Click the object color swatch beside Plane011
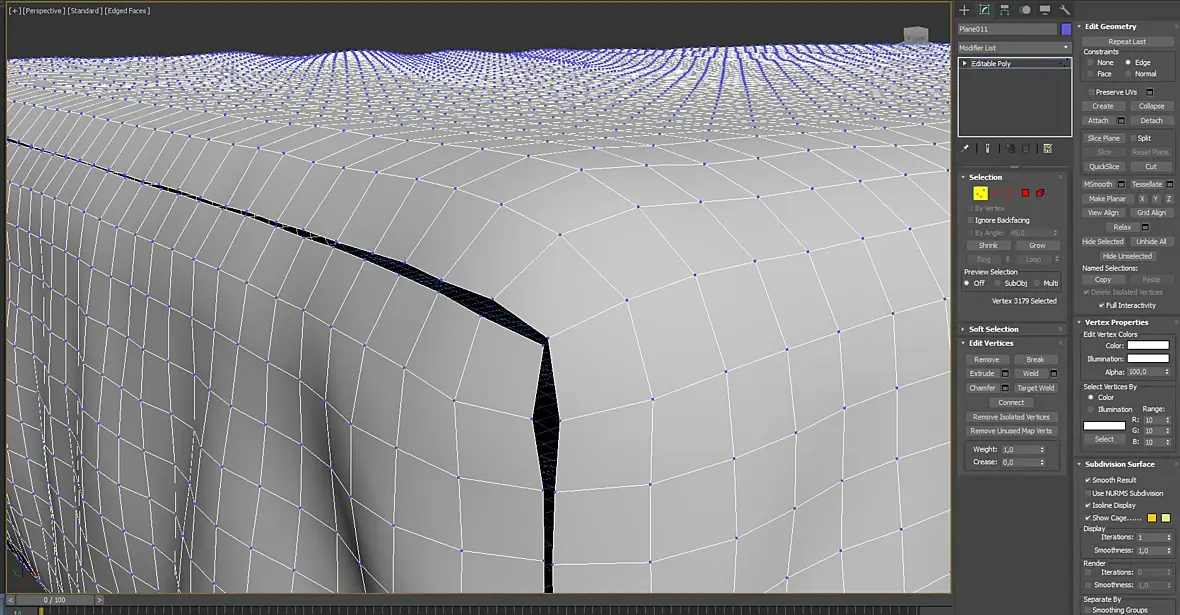The width and height of the screenshot is (1180, 615). click(x=1066, y=29)
